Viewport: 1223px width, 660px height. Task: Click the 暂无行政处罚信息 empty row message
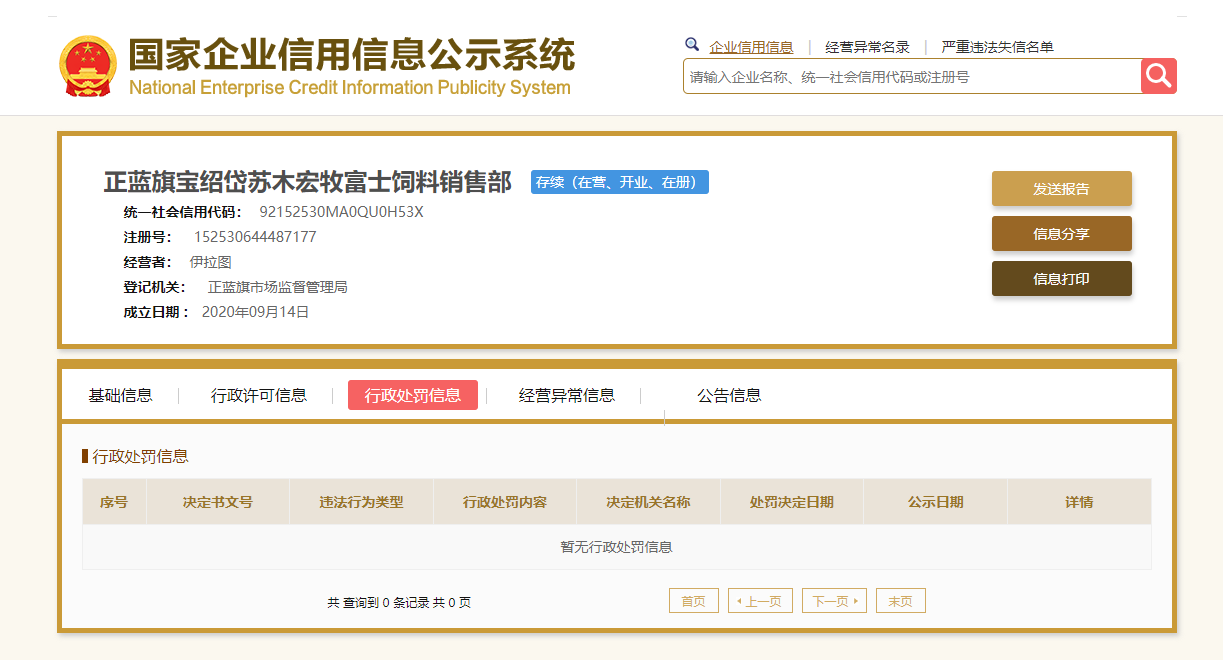[x=616, y=547]
